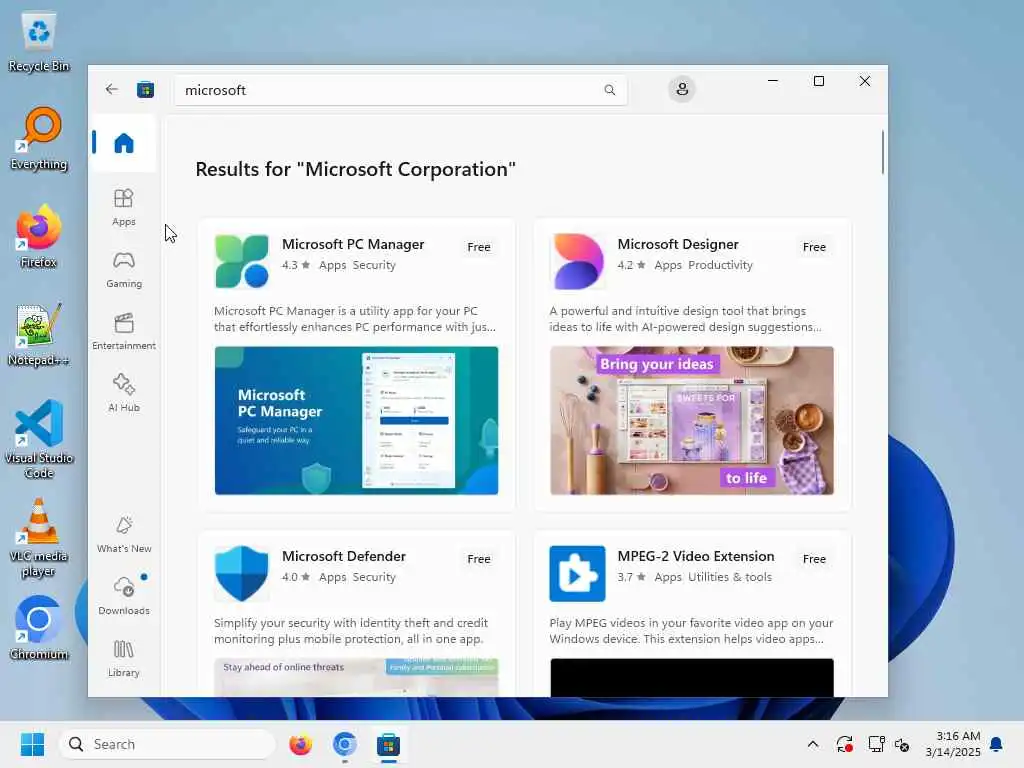This screenshot has height=768, width=1024.
Task: Click Productivity category under Microsoft Designer
Action: coord(720,265)
